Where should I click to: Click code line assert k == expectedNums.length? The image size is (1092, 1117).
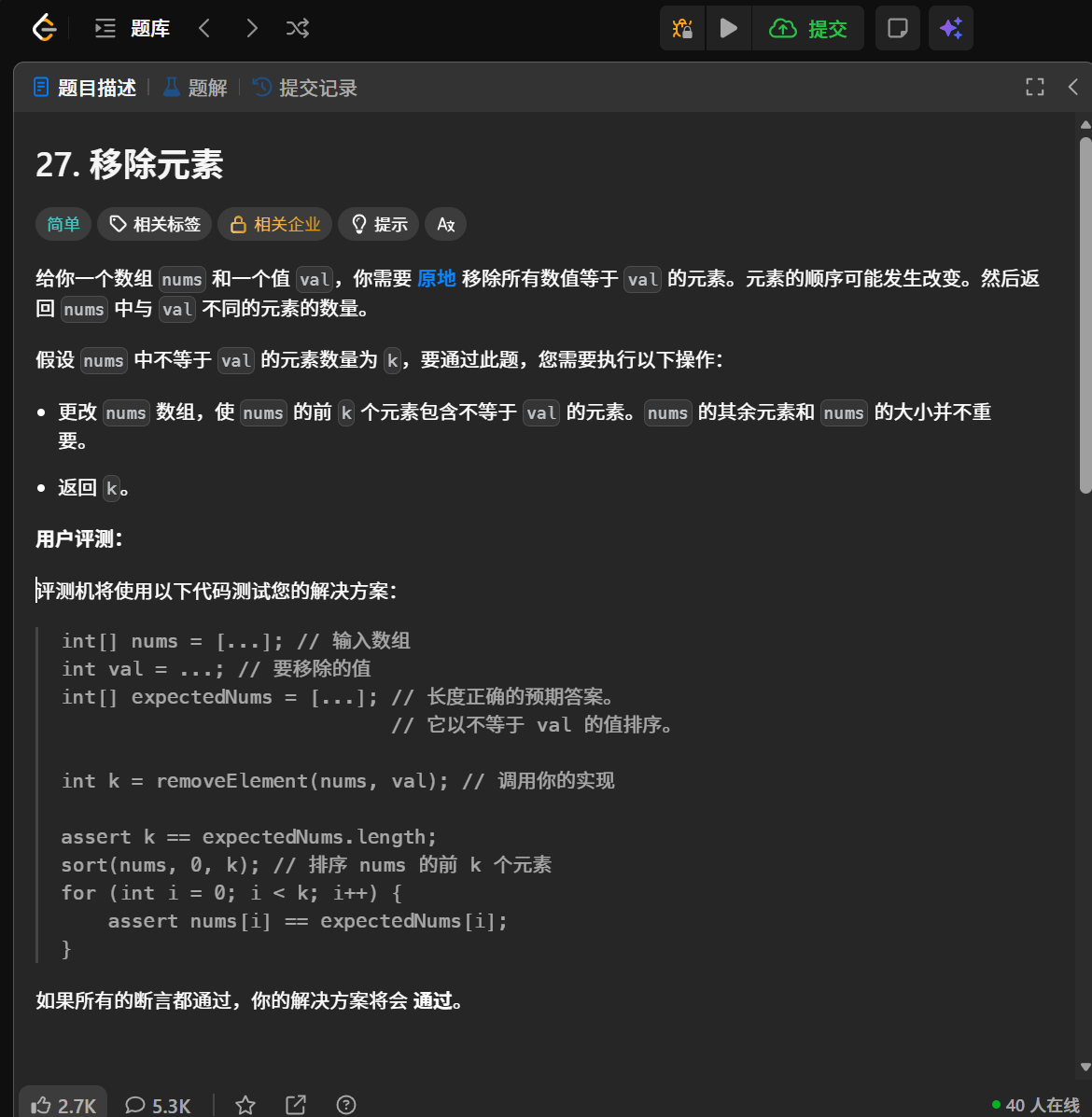click(248, 837)
